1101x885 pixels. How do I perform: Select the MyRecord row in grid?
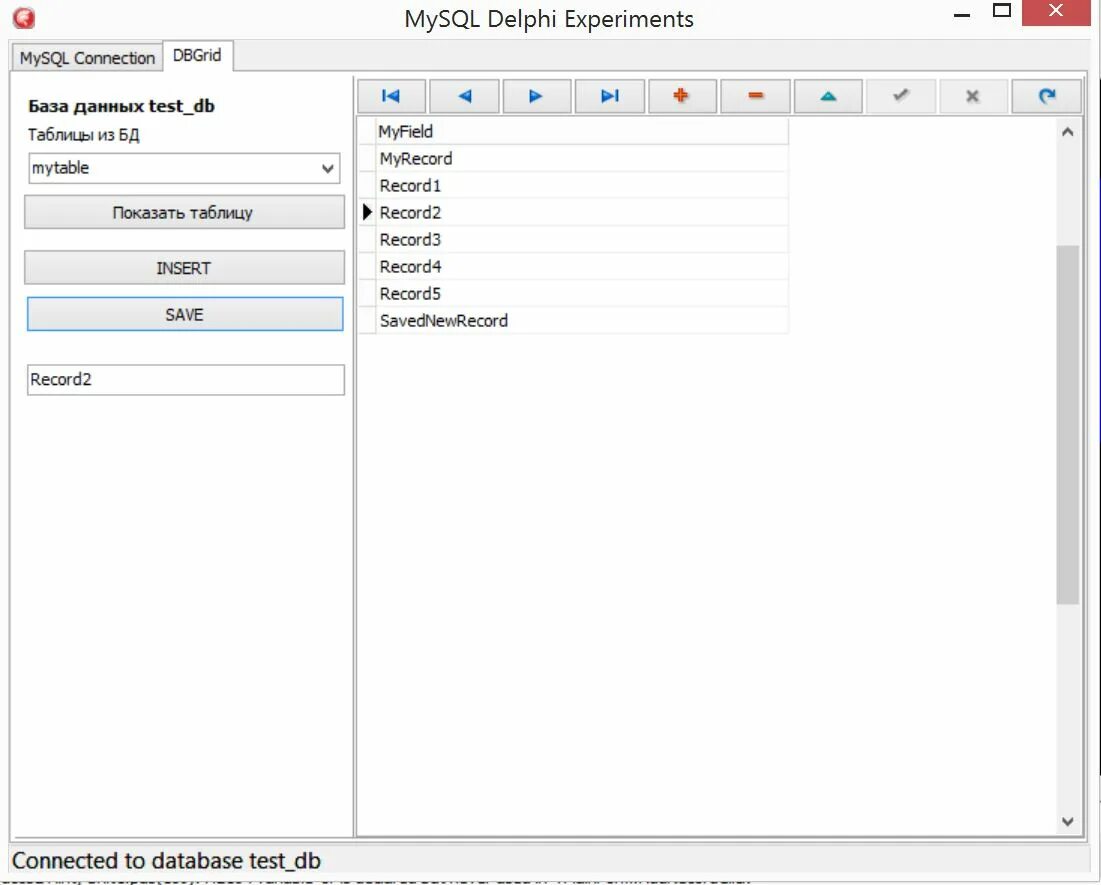(581, 159)
